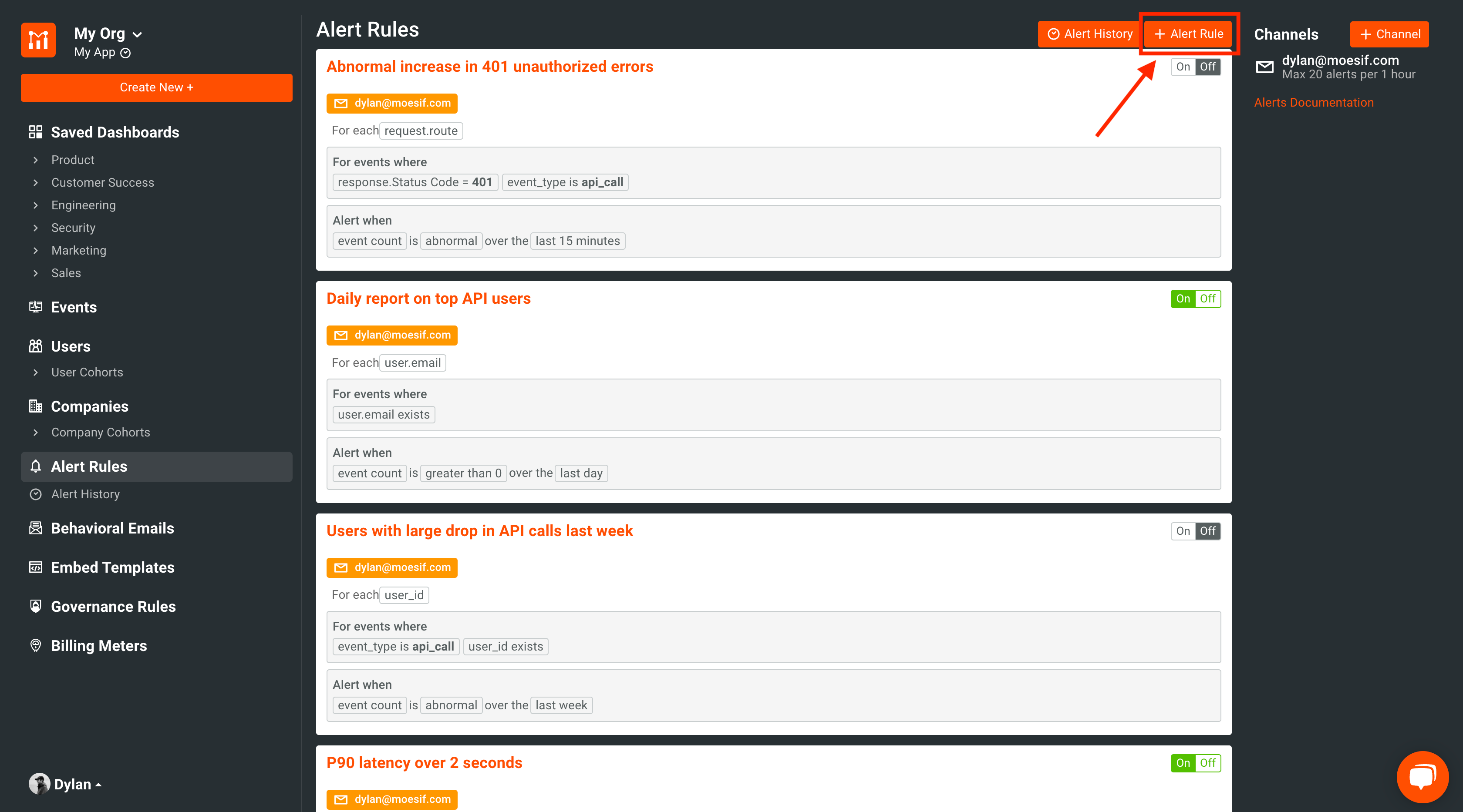1463x812 pixels.
Task: Select the Users sidebar icon
Action: (x=35, y=346)
